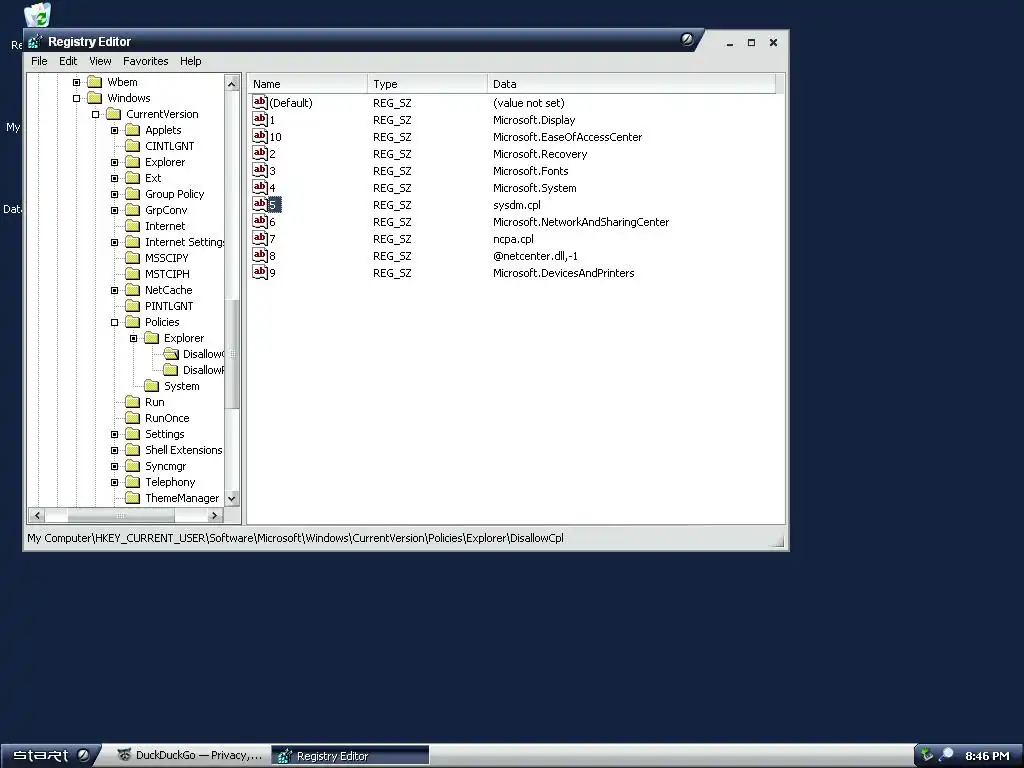Sort by the Data column header

631,84
